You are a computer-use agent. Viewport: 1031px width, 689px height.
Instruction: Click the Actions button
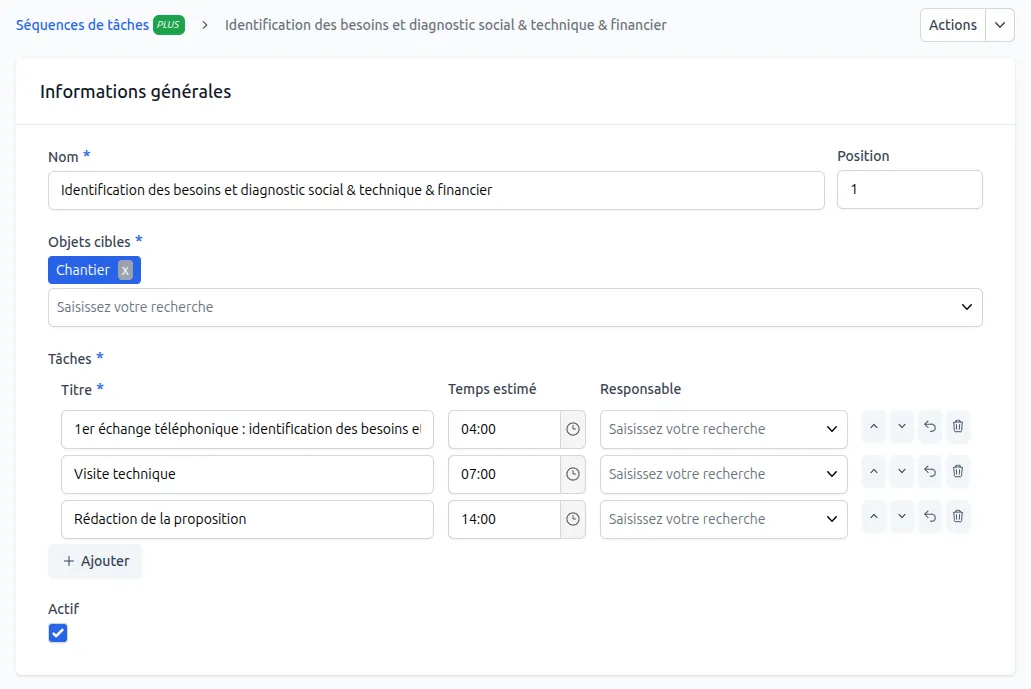tap(952, 25)
